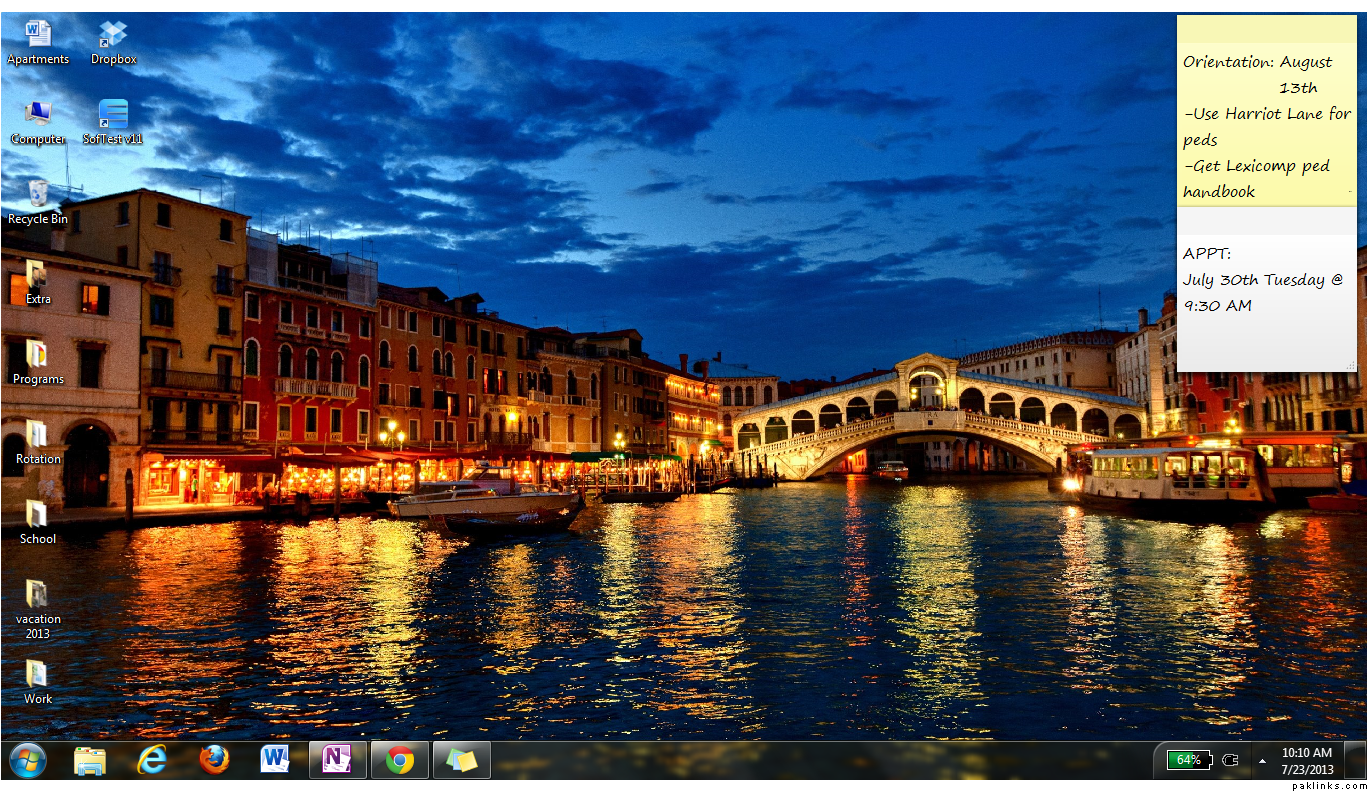Open OneNote from the taskbar
Viewport: 1368px width, 792px height.
pyautogui.click(x=337, y=761)
